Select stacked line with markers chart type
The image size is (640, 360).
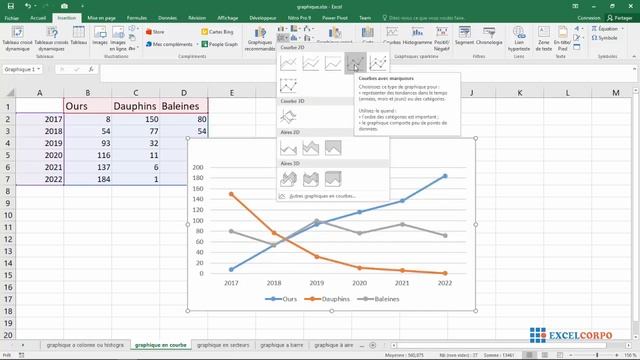coord(378,63)
